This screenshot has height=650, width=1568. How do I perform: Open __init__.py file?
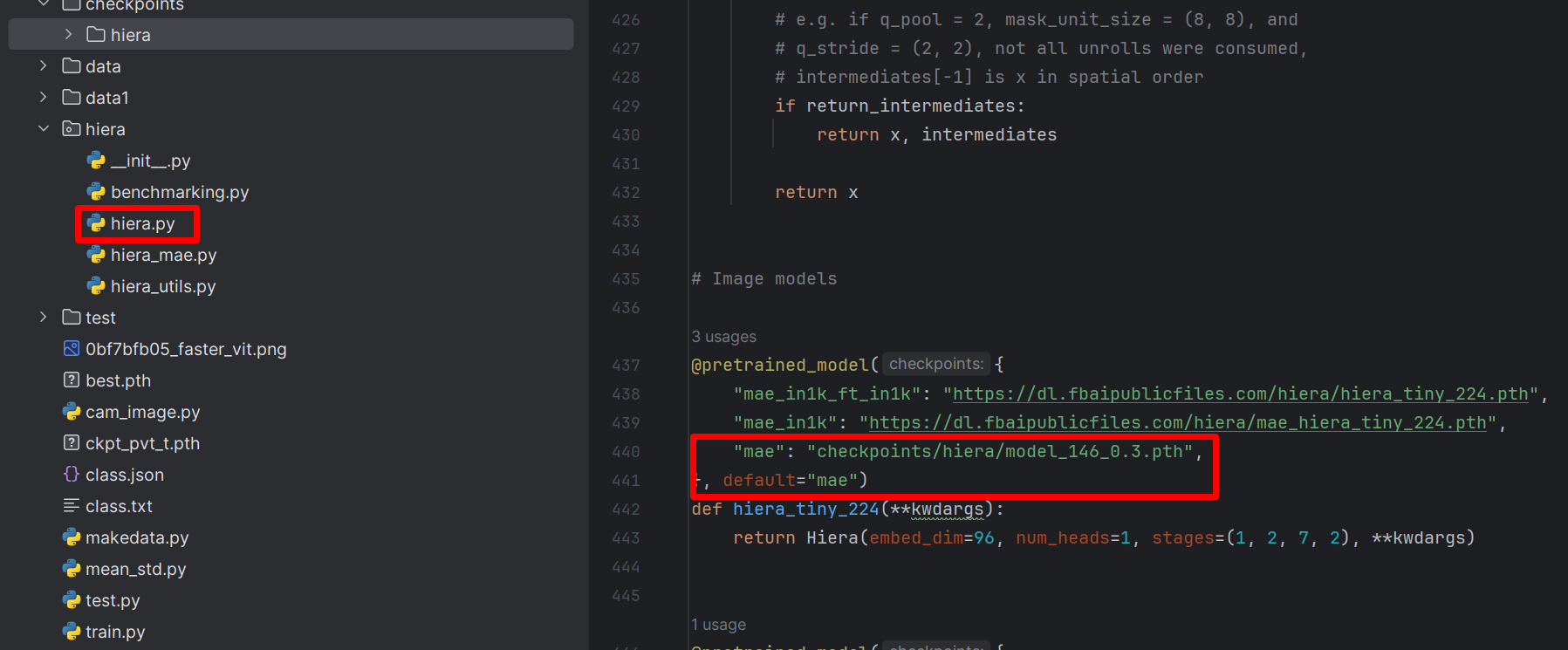coord(150,161)
